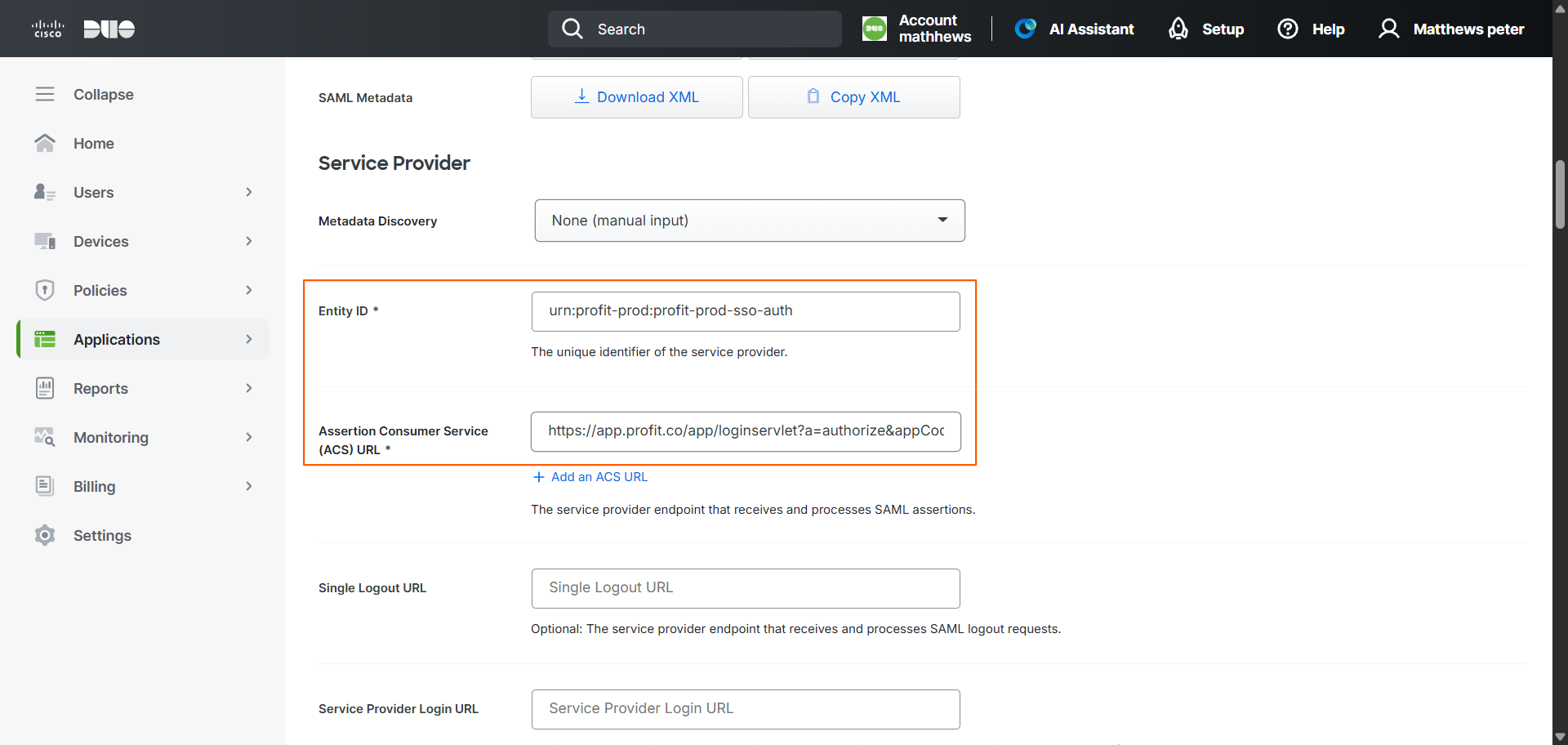Click the Single Logout URL field
1568x745 pixels.
coord(746,588)
